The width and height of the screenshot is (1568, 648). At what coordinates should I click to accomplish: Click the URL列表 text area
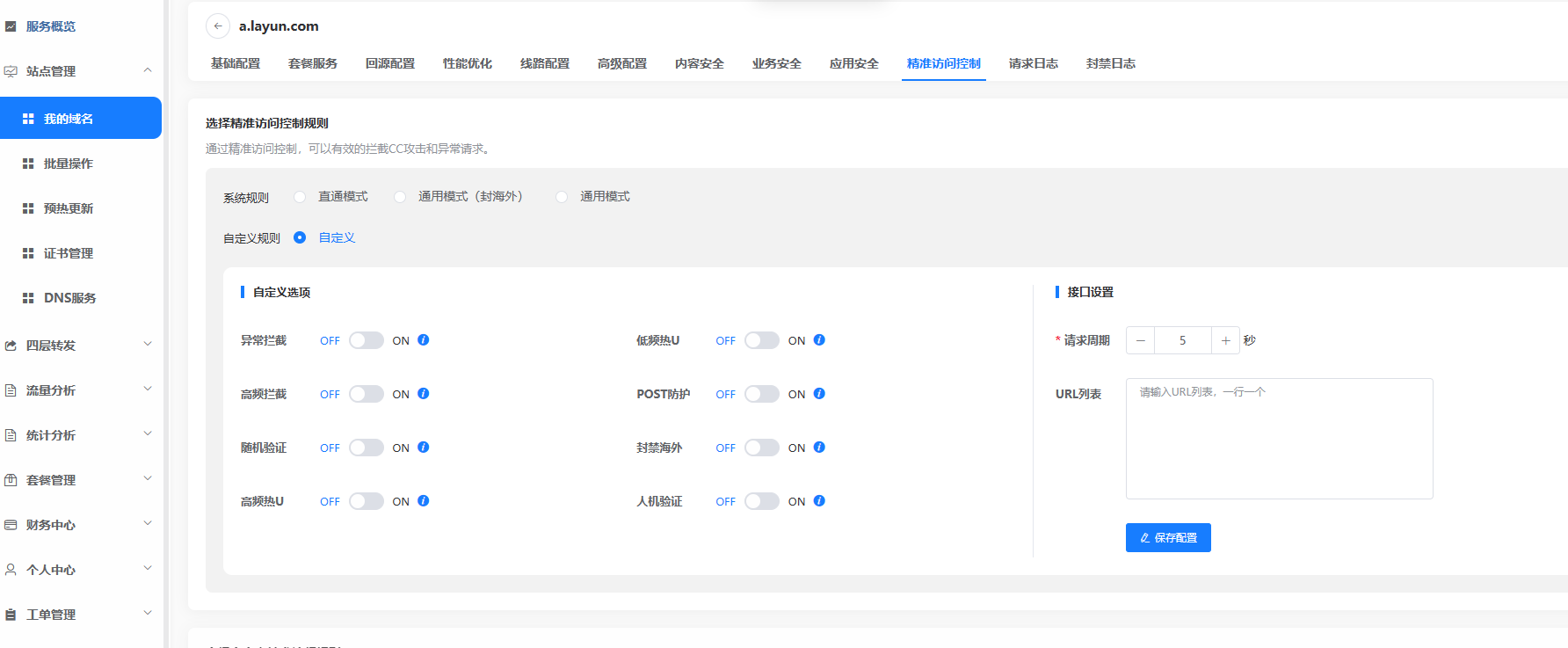click(x=1279, y=439)
